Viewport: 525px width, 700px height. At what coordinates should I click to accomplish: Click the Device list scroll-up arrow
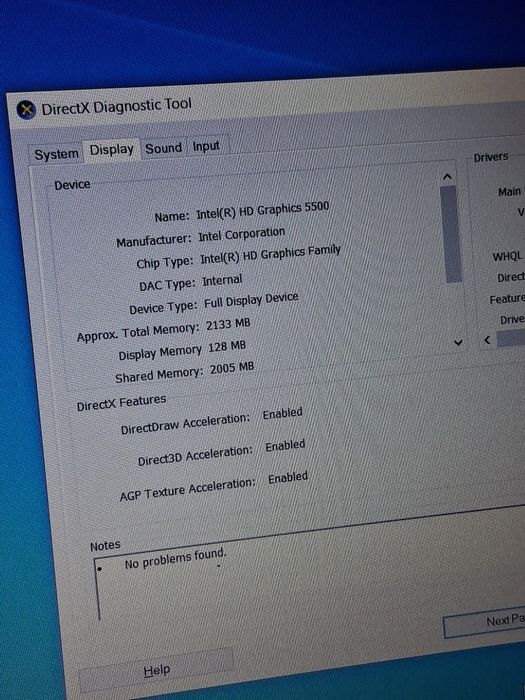[x=447, y=177]
